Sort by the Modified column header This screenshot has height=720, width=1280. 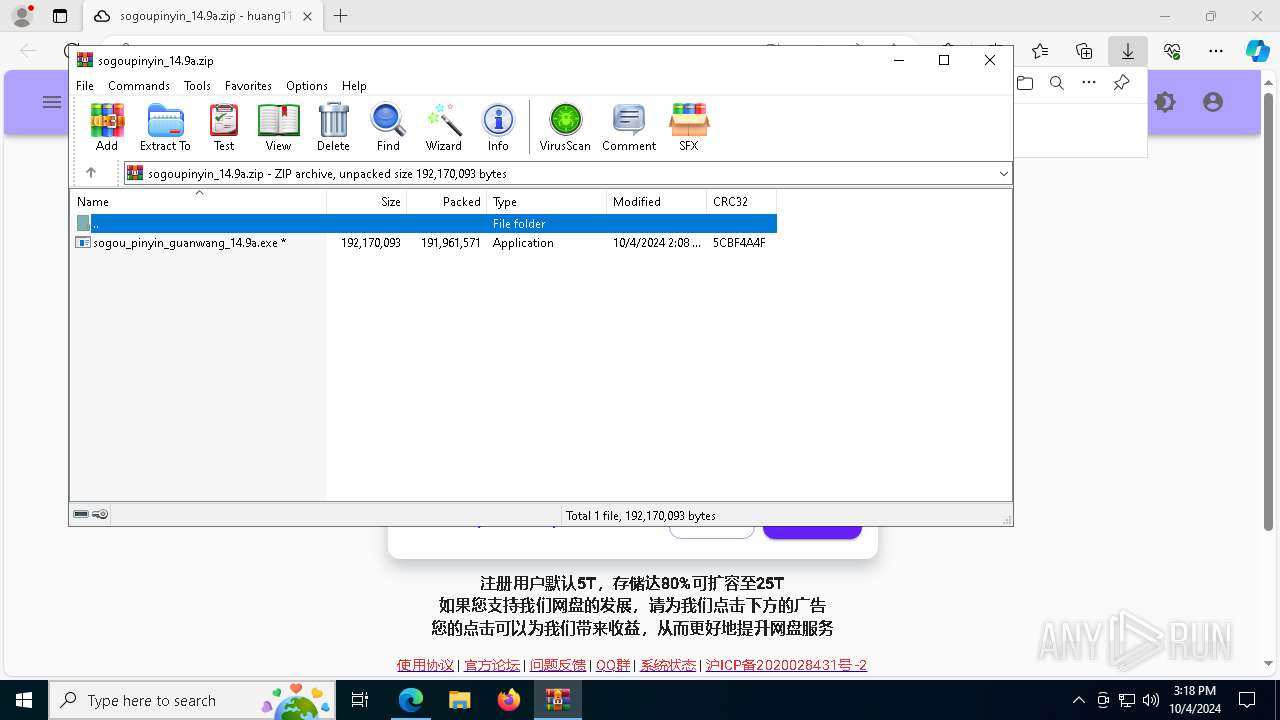tap(656, 201)
